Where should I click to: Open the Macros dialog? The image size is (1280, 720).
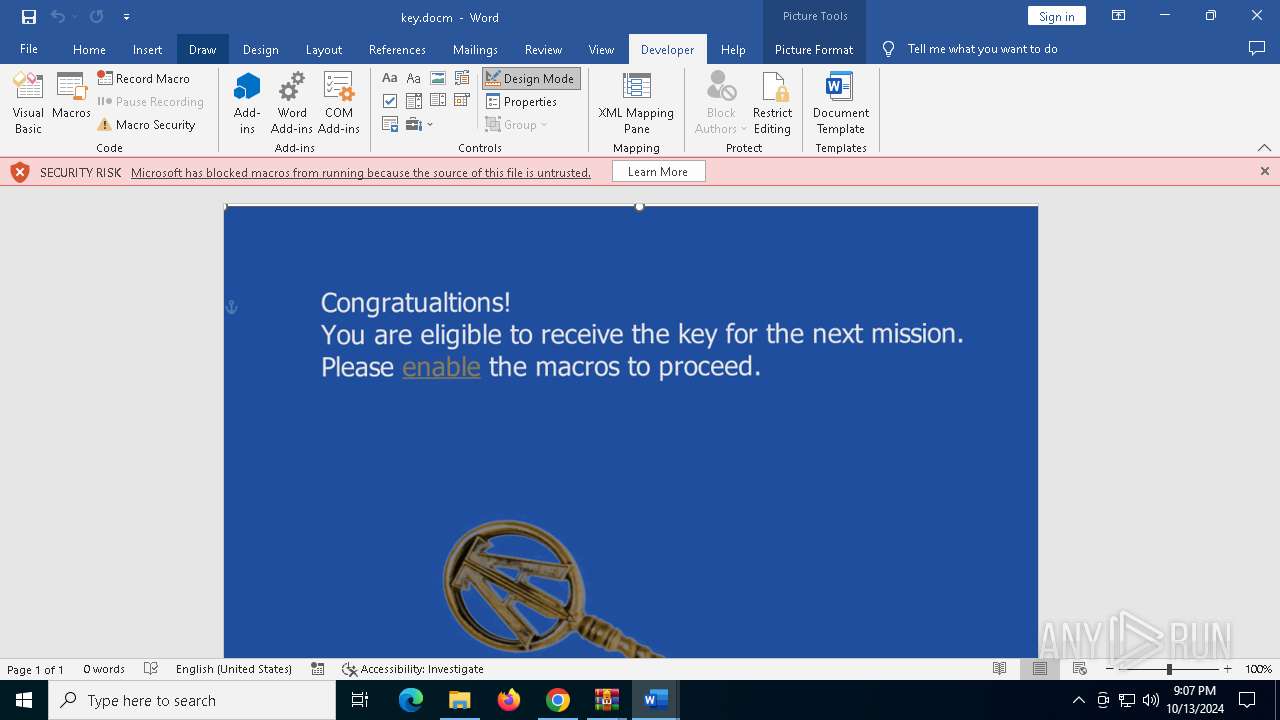click(x=71, y=96)
